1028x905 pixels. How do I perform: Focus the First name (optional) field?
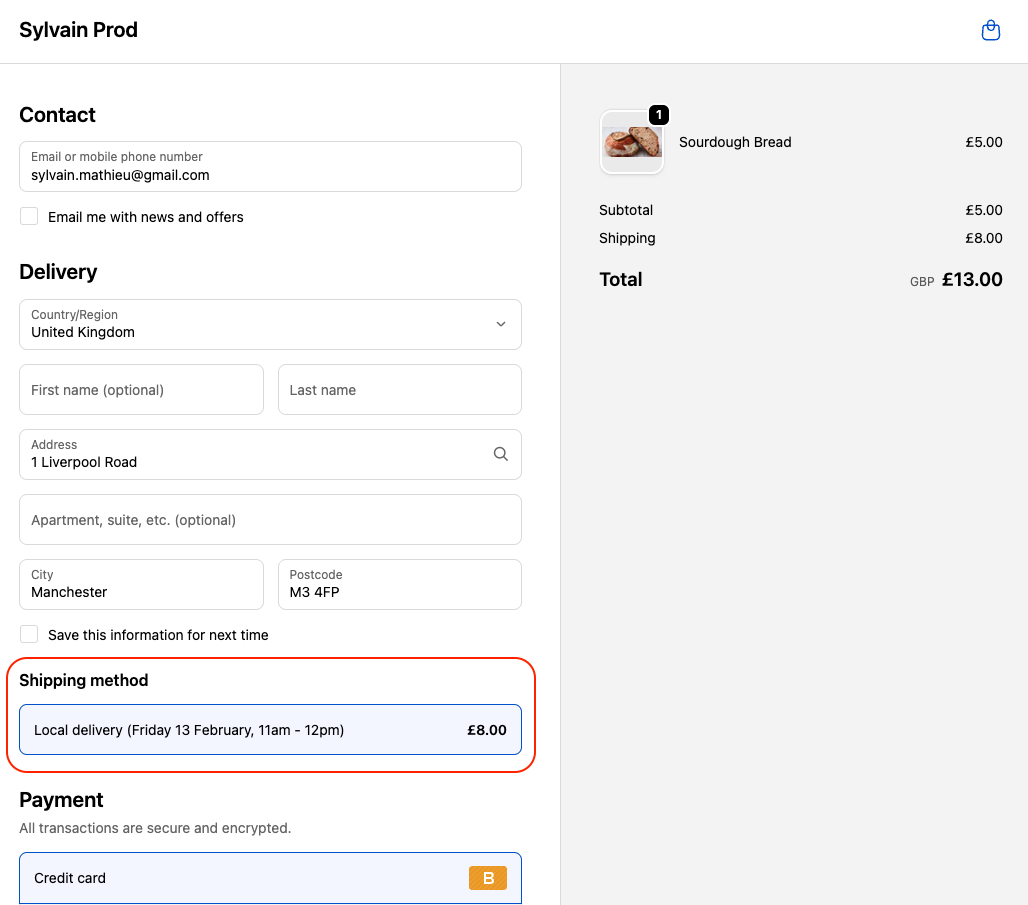pyautogui.click(x=141, y=390)
